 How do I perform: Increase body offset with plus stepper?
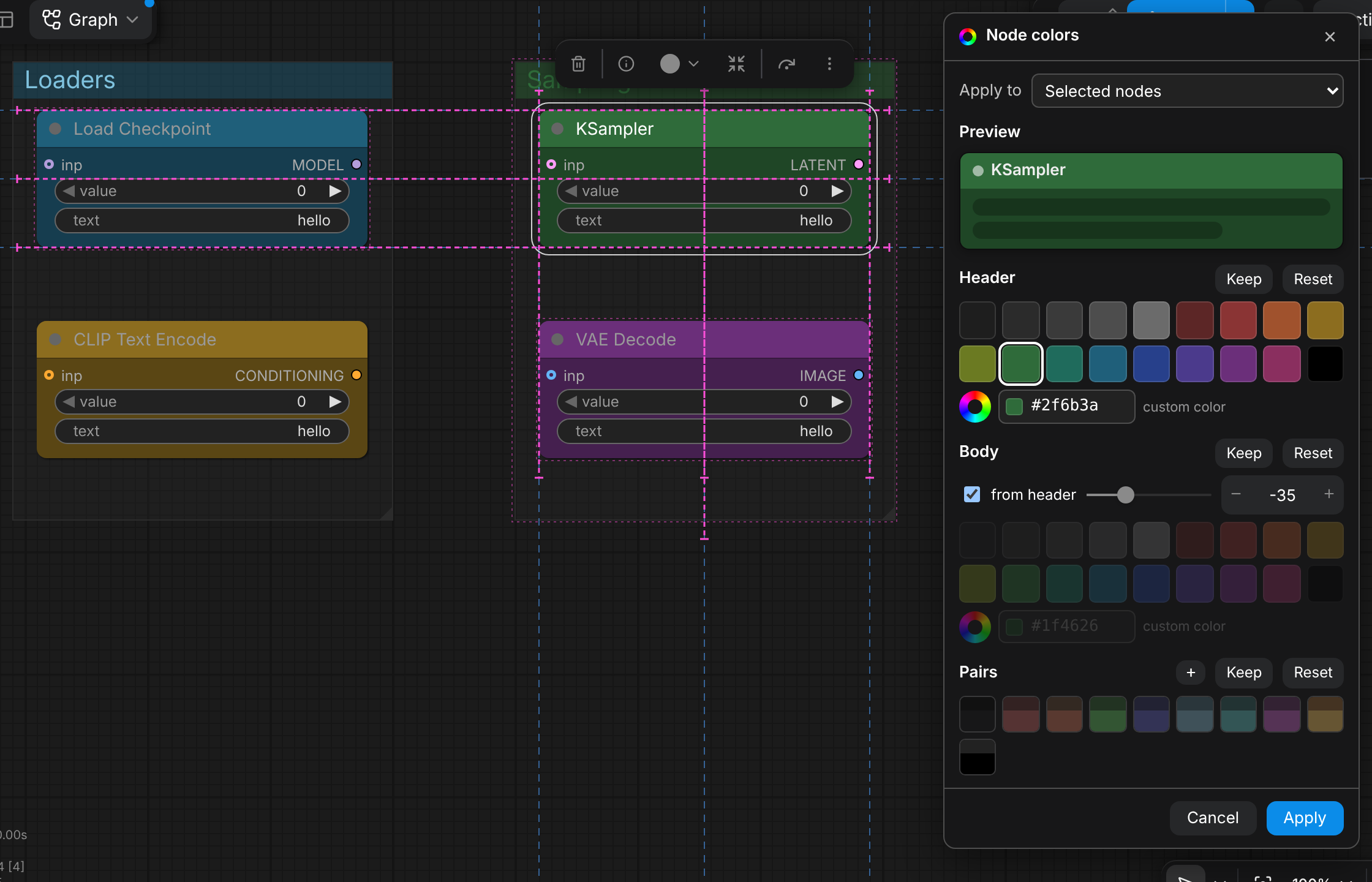[1329, 494]
